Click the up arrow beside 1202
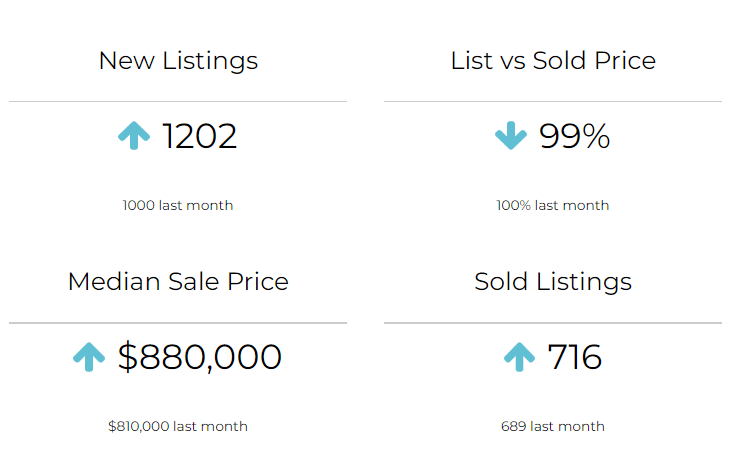Image resolution: width=732 pixels, height=462 pixels. click(x=134, y=135)
